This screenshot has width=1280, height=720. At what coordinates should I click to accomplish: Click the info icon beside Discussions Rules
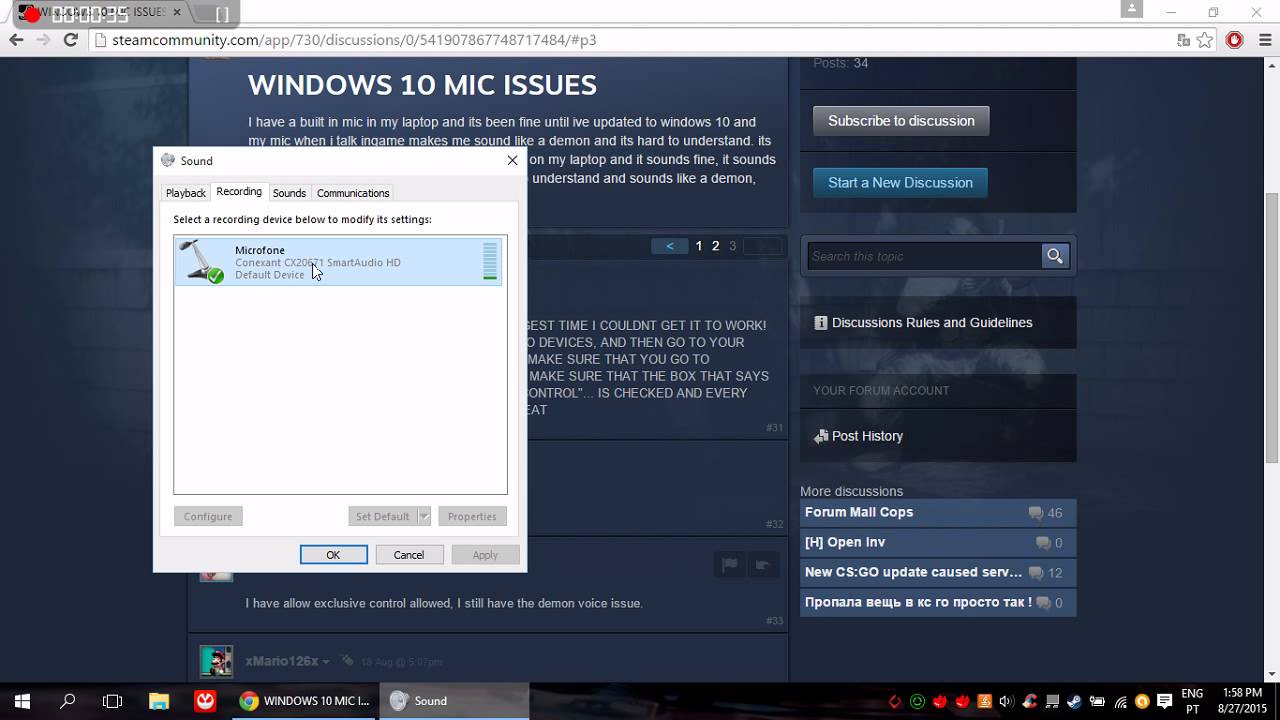point(821,323)
